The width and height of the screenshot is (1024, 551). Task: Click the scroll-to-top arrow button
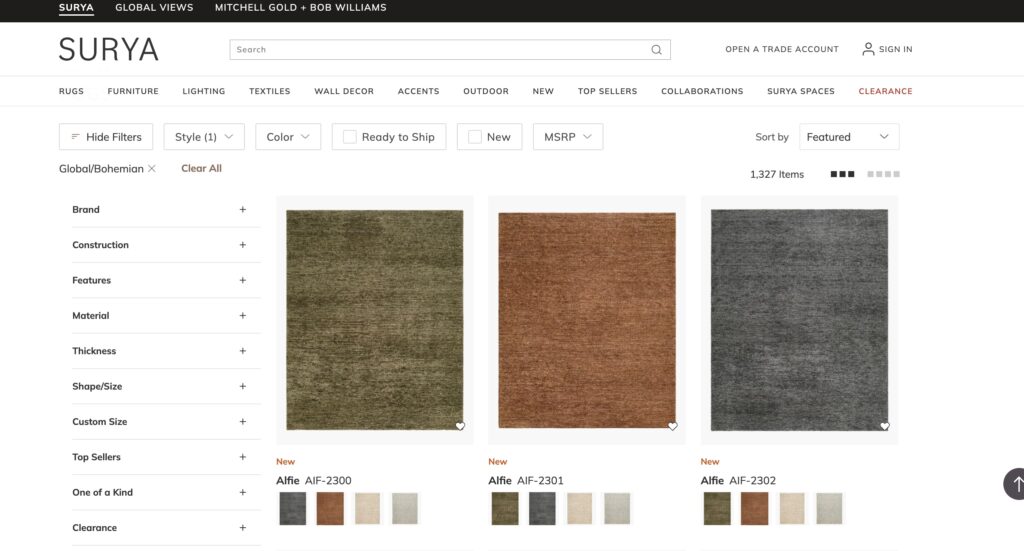tap(1014, 484)
